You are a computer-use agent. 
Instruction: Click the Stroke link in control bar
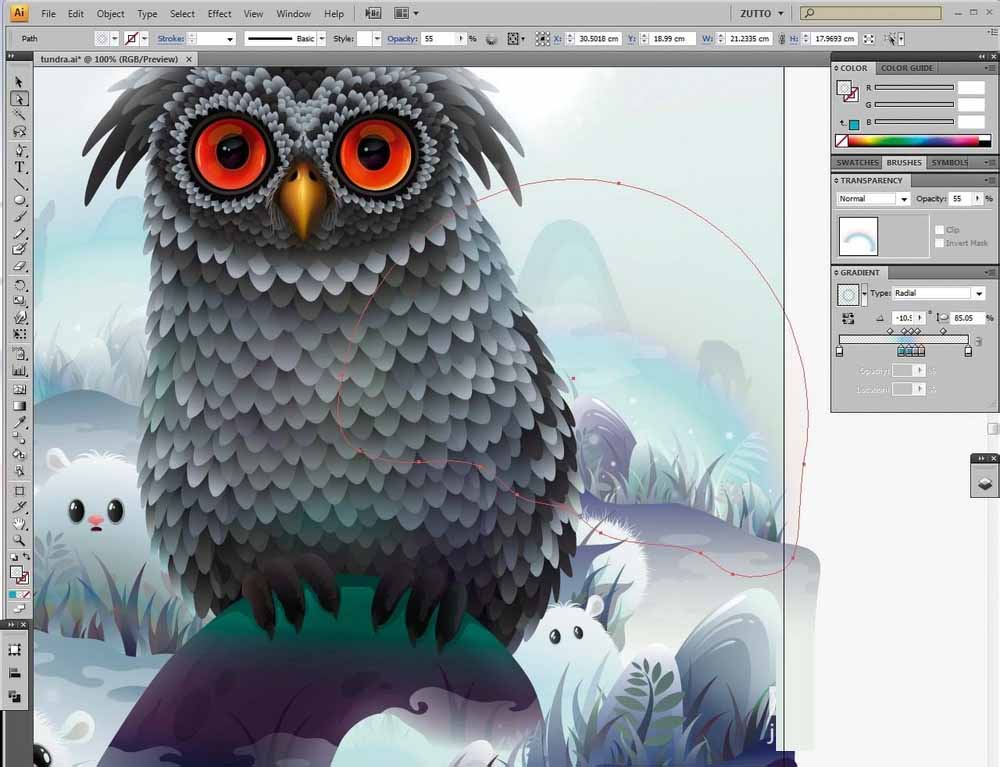(x=170, y=39)
